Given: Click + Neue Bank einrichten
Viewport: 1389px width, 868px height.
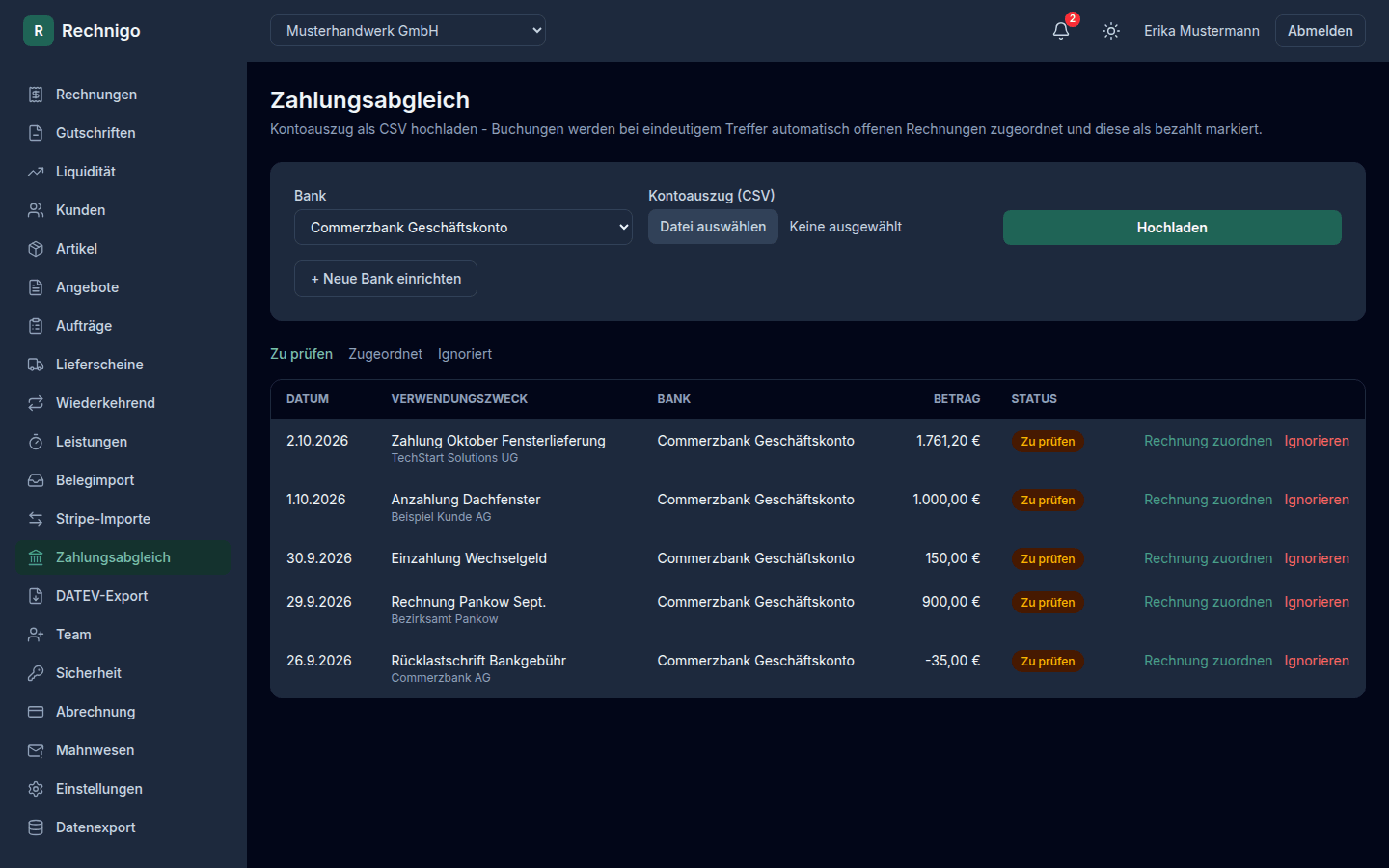Looking at the screenshot, I should pyautogui.click(x=386, y=279).
